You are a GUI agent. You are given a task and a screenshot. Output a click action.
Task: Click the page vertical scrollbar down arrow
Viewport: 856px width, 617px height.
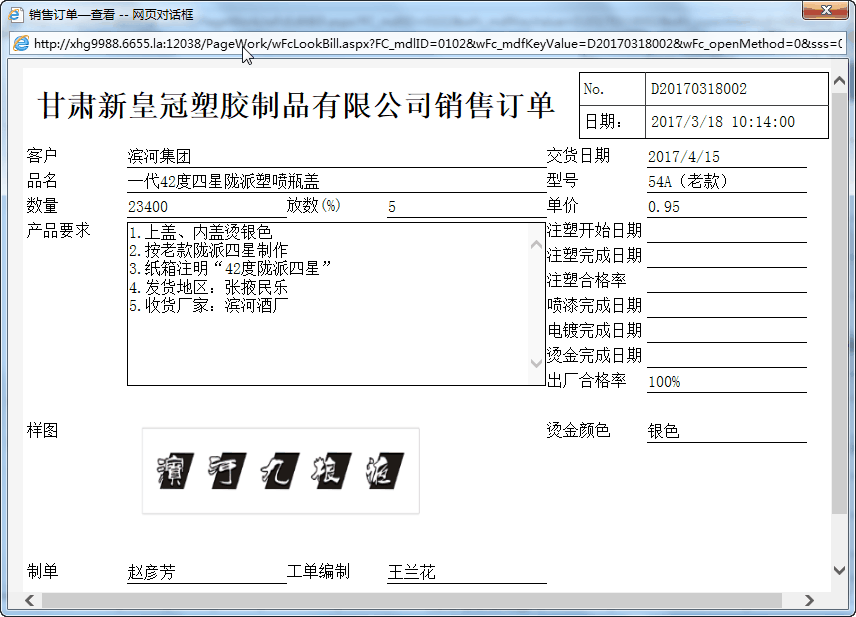(x=838, y=569)
